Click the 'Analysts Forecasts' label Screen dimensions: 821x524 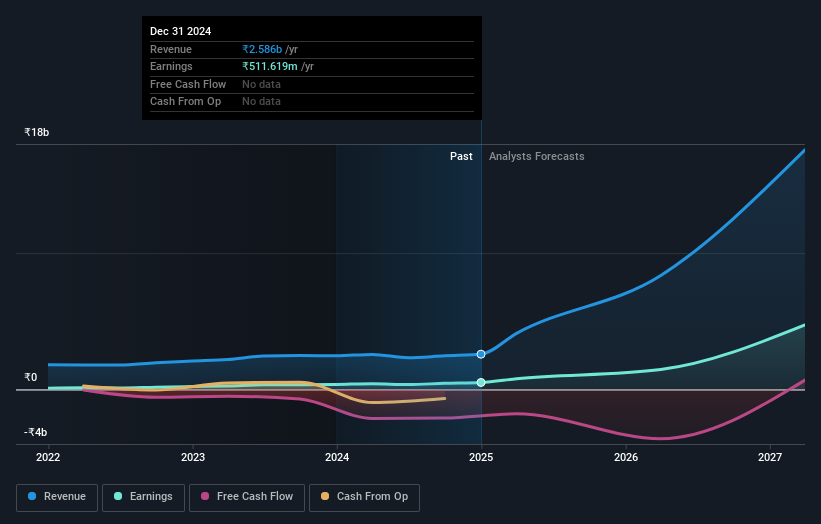pyautogui.click(x=537, y=157)
